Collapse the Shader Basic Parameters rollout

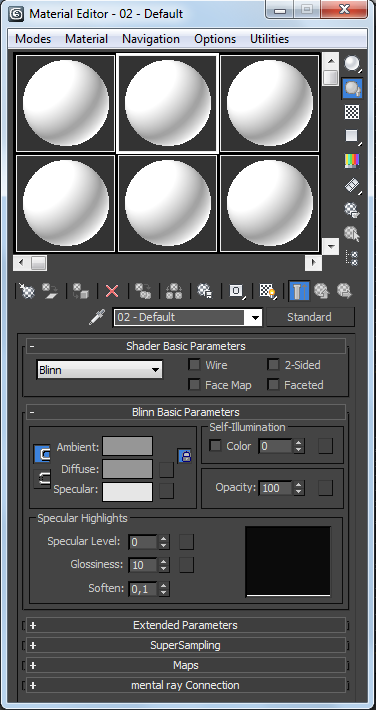(x=186, y=346)
